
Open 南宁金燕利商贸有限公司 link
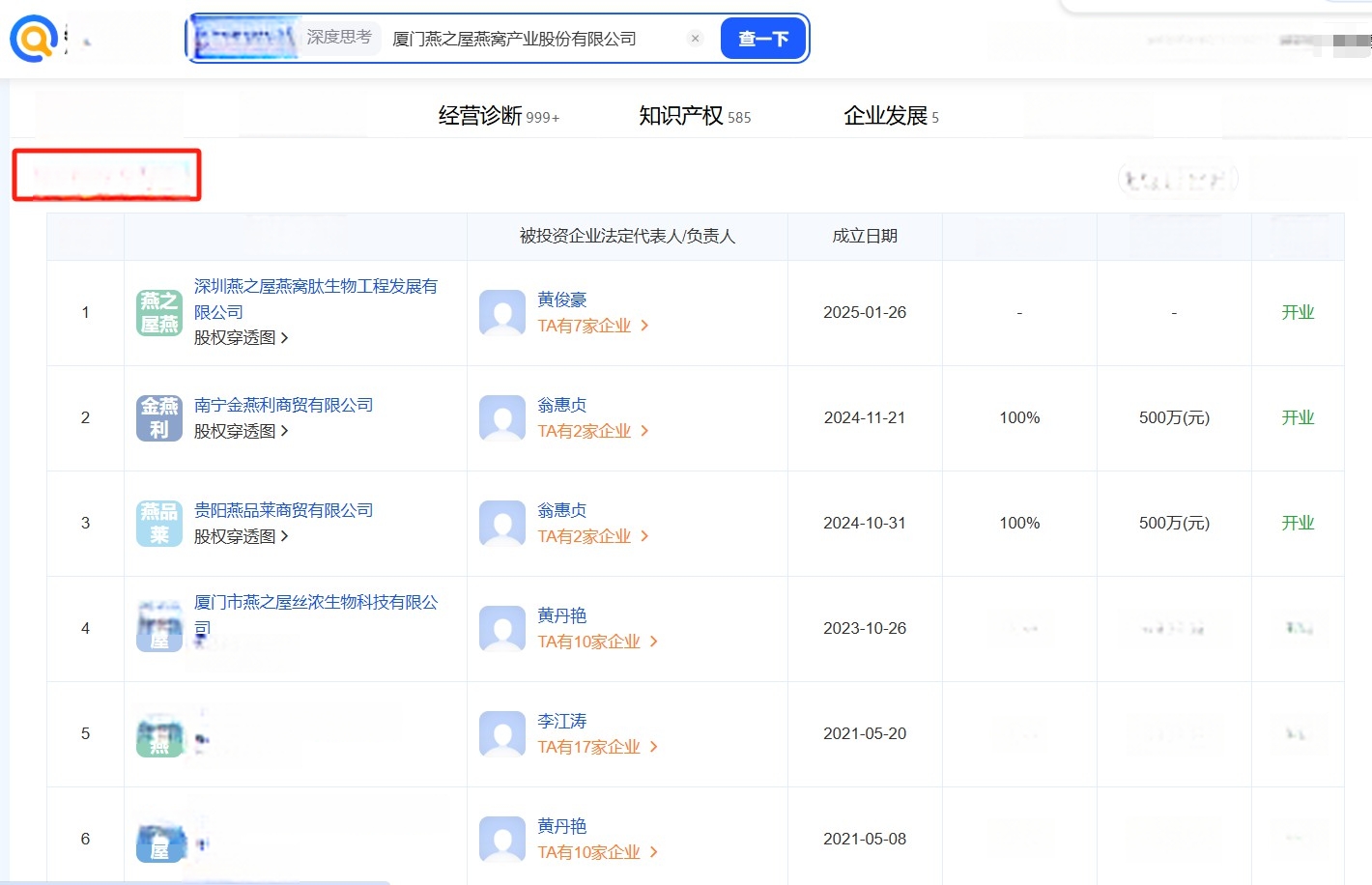pyautogui.click(x=283, y=405)
